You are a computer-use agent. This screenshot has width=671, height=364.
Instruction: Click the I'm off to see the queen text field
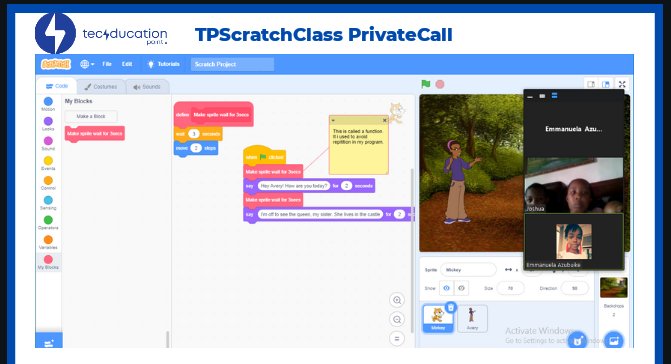(x=320, y=214)
